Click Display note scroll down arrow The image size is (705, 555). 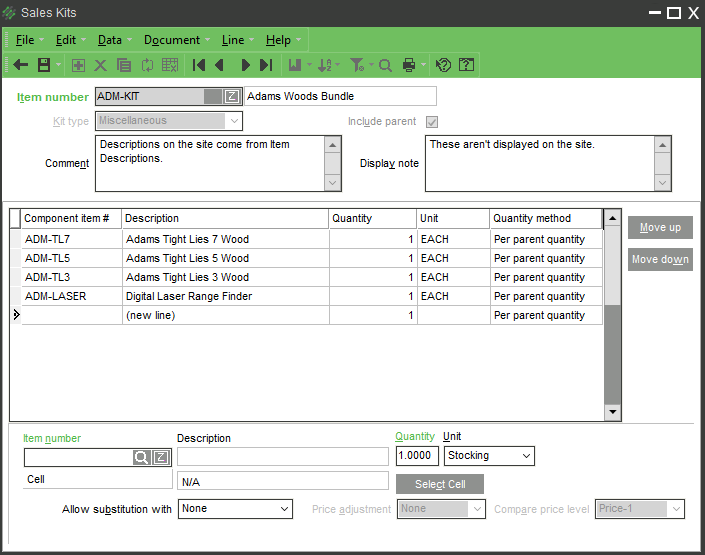coord(662,183)
